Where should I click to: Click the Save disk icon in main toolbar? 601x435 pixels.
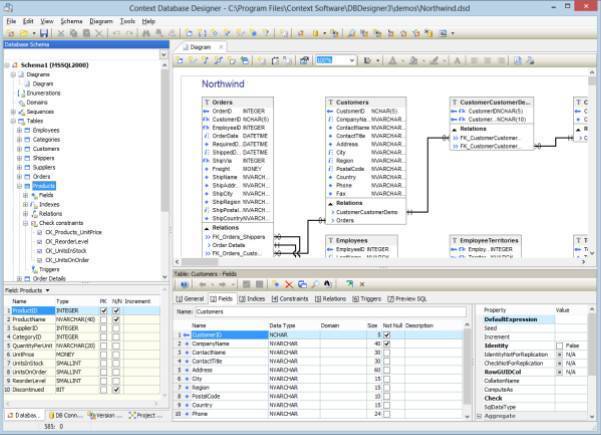(x=44, y=33)
